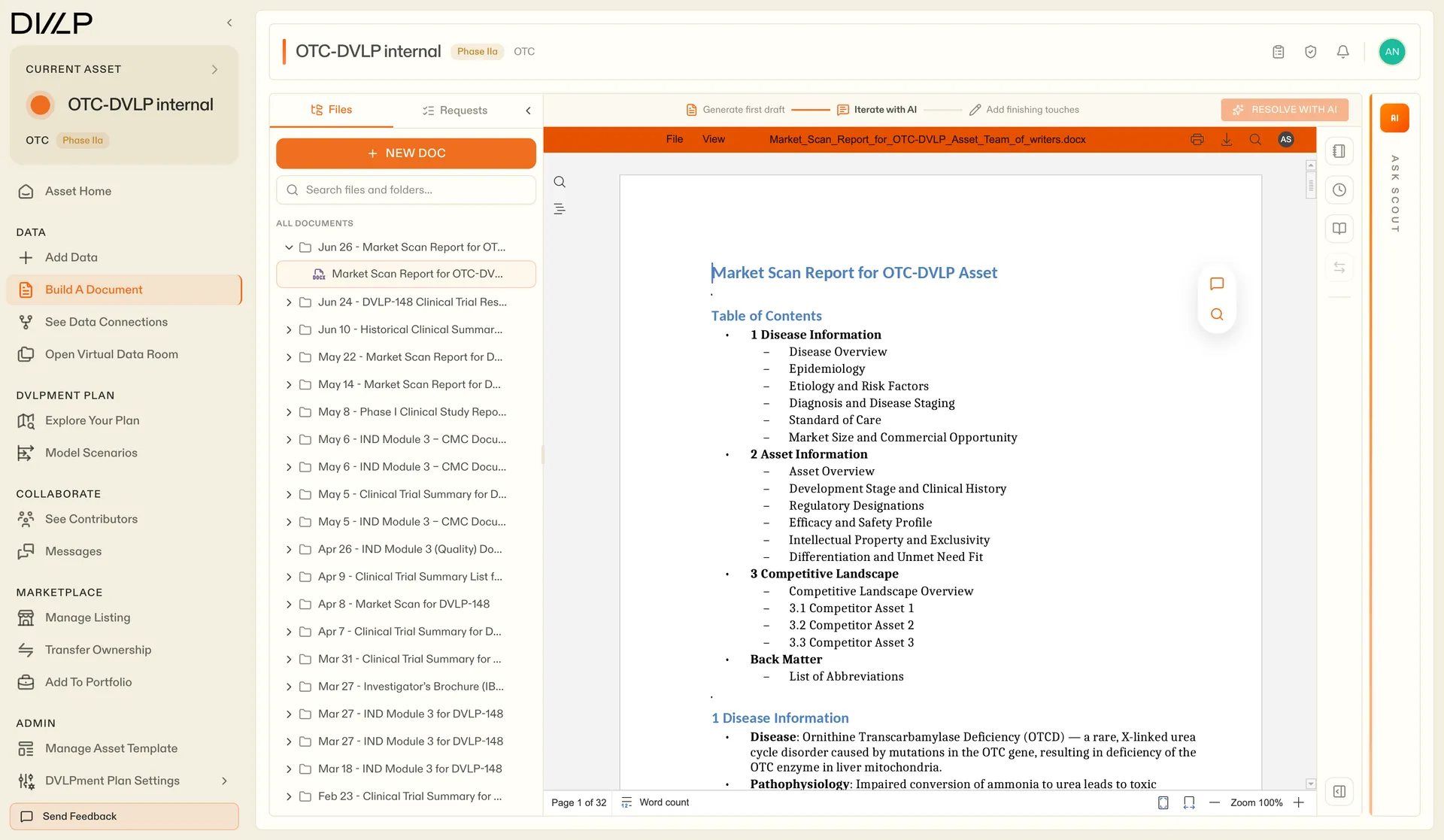Switch to fit width page icon
Screen dimensions: 1444x840
click(1189, 802)
